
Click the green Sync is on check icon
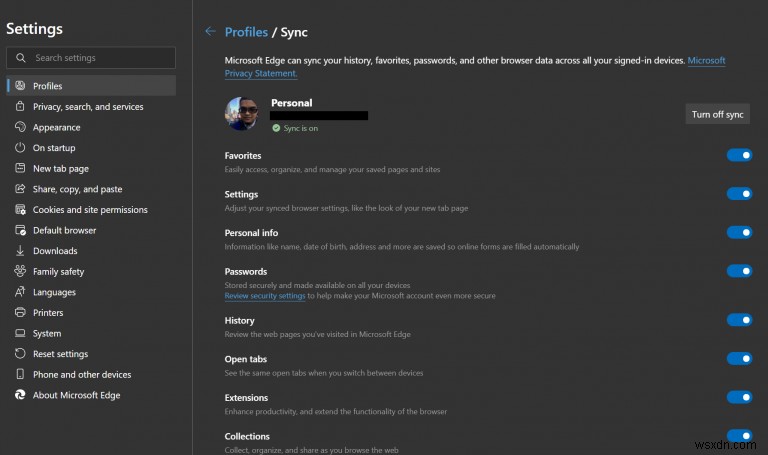[276, 128]
